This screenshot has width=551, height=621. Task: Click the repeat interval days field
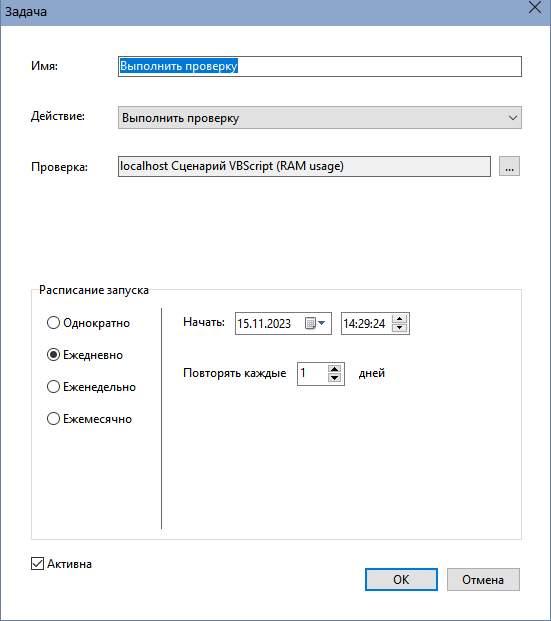313,373
